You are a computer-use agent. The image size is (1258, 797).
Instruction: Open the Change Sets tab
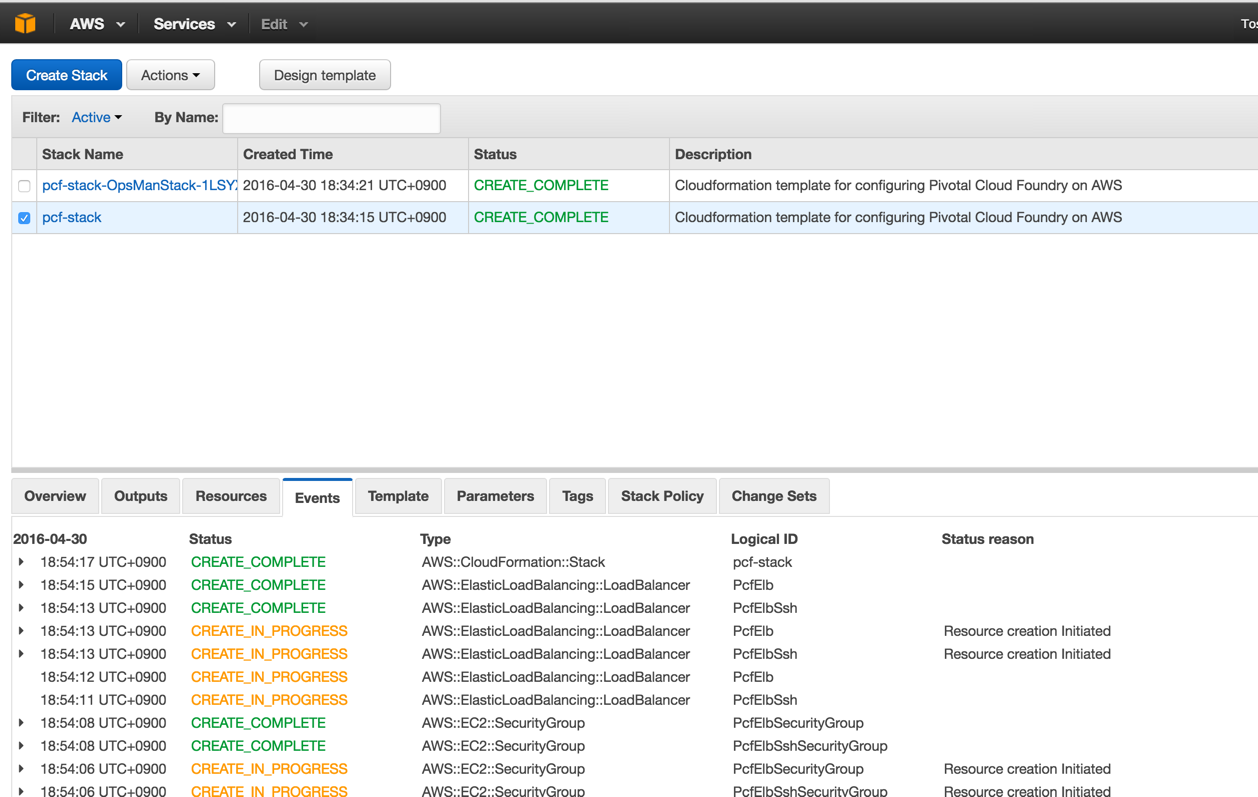tap(774, 496)
